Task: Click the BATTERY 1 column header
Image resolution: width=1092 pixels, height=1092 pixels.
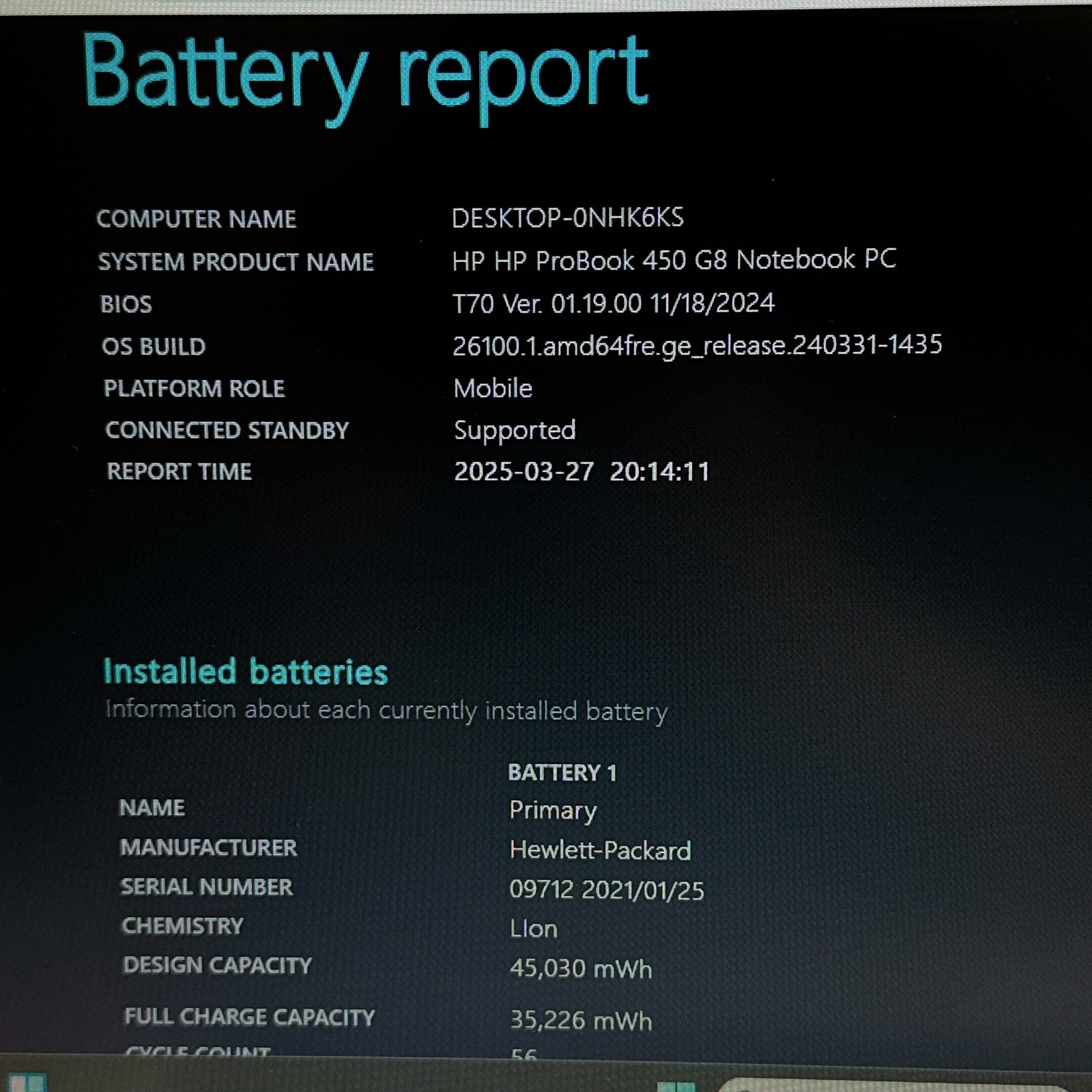Action: pos(562,772)
